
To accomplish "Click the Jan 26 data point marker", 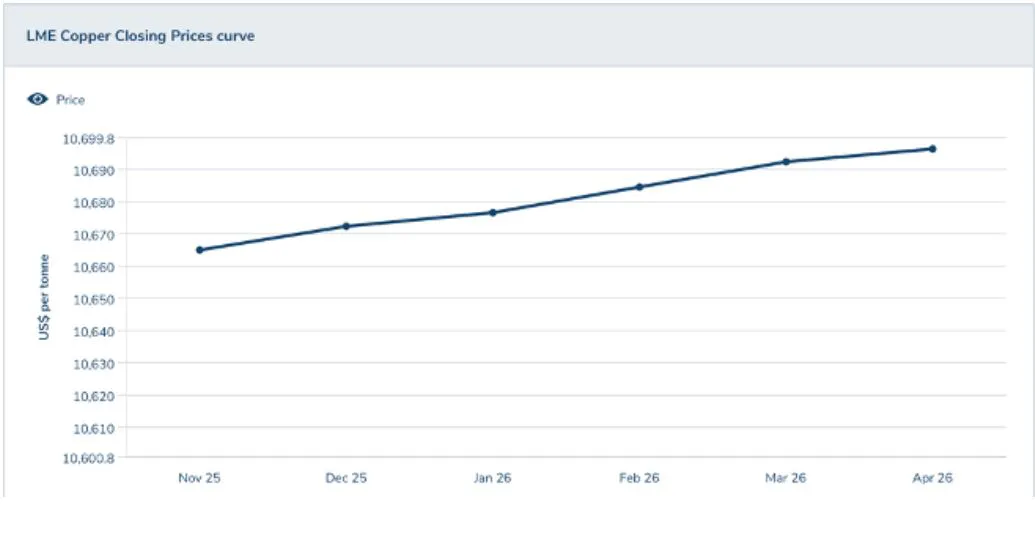I will (x=493, y=213).
